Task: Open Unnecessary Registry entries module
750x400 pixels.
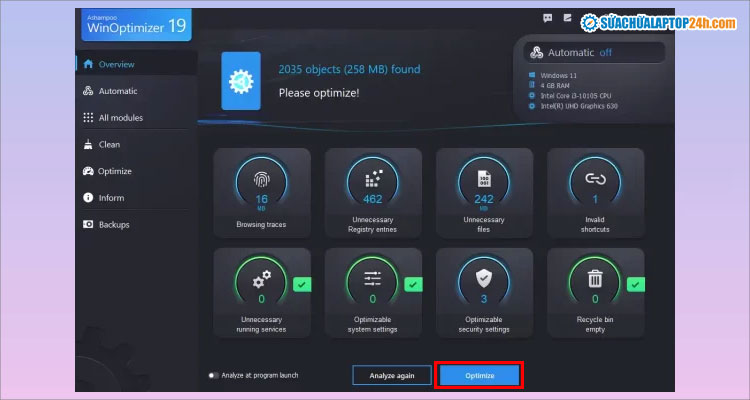Action: [373, 178]
